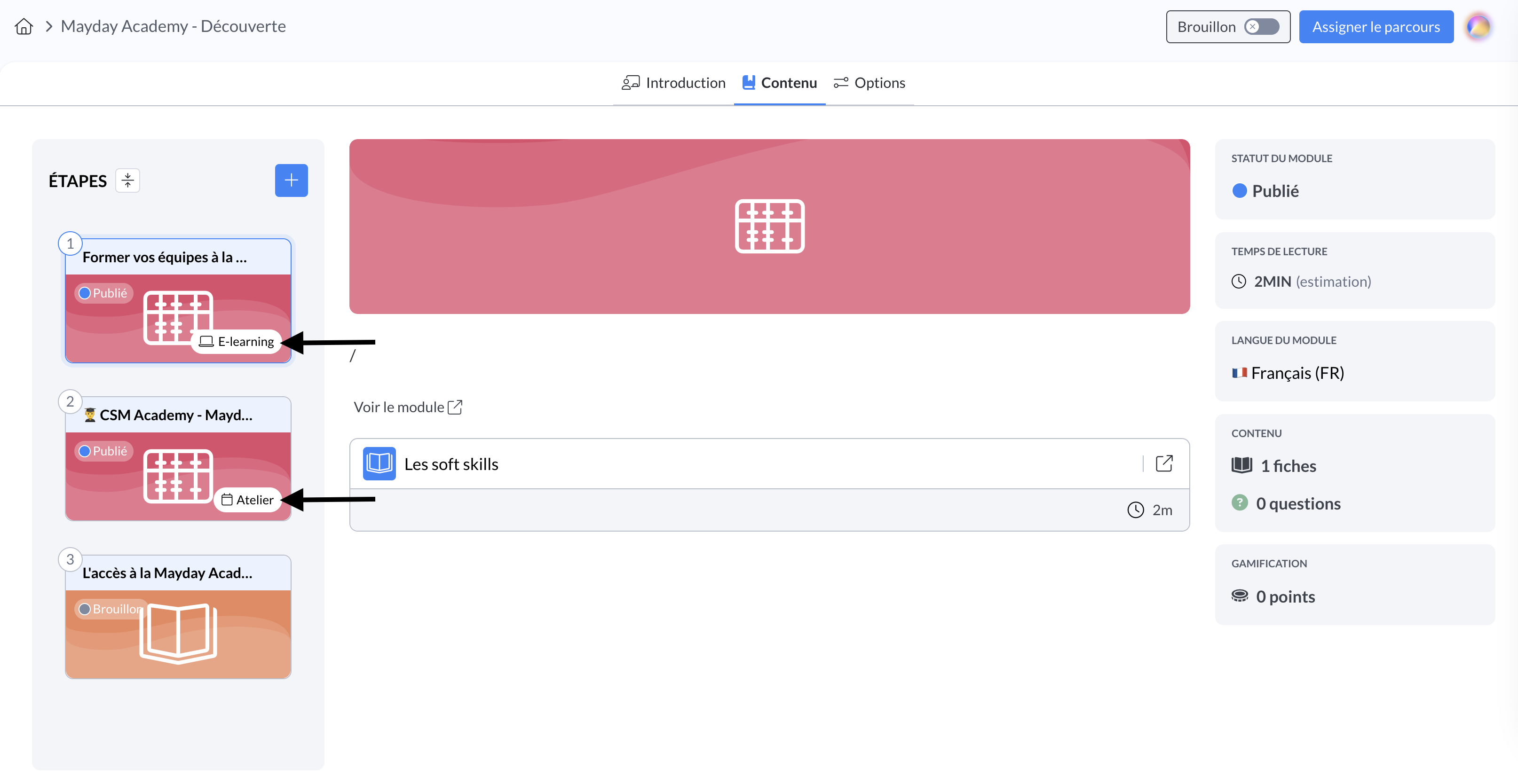Select the Contenu tab
The width and height of the screenshot is (1518, 784).
pos(779,83)
